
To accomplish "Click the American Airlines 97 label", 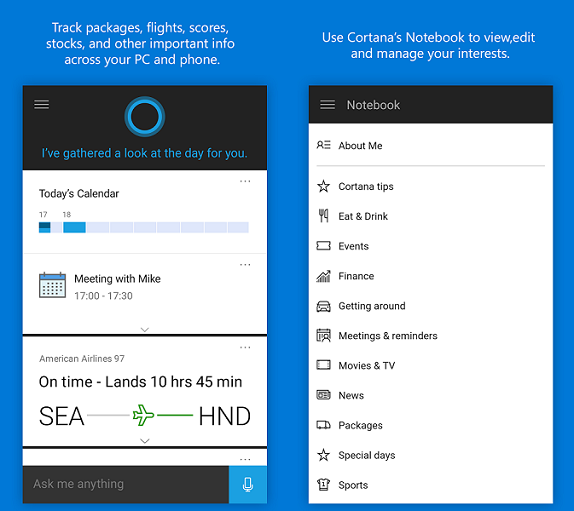I will (82, 358).
